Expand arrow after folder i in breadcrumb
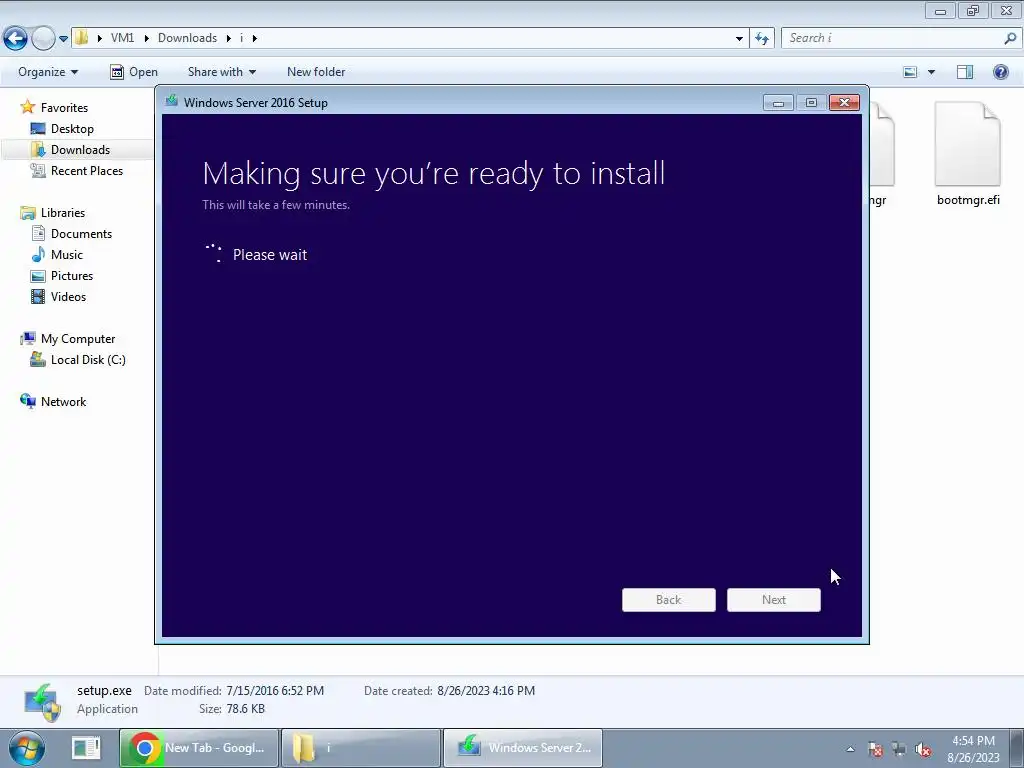The image size is (1024, 768). click(255, 39)
